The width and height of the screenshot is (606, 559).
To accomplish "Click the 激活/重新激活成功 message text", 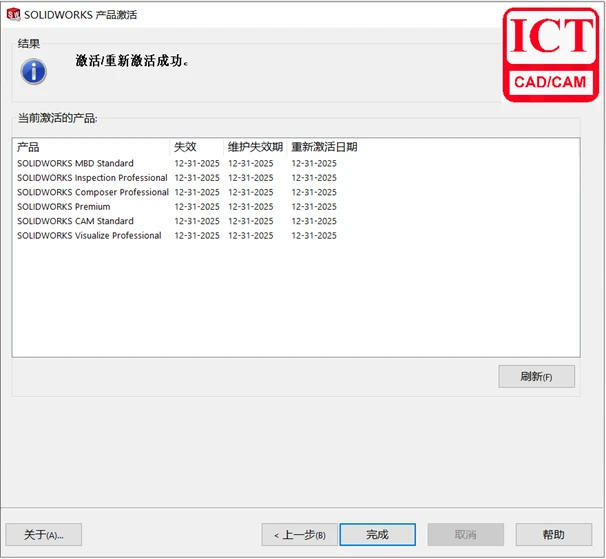I will tap(132, 61).
